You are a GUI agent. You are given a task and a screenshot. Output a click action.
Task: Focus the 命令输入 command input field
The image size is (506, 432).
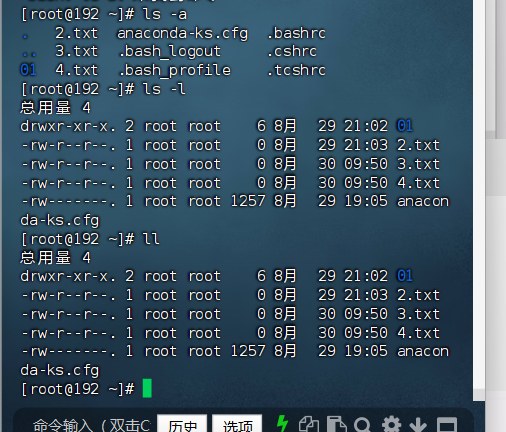92,425
